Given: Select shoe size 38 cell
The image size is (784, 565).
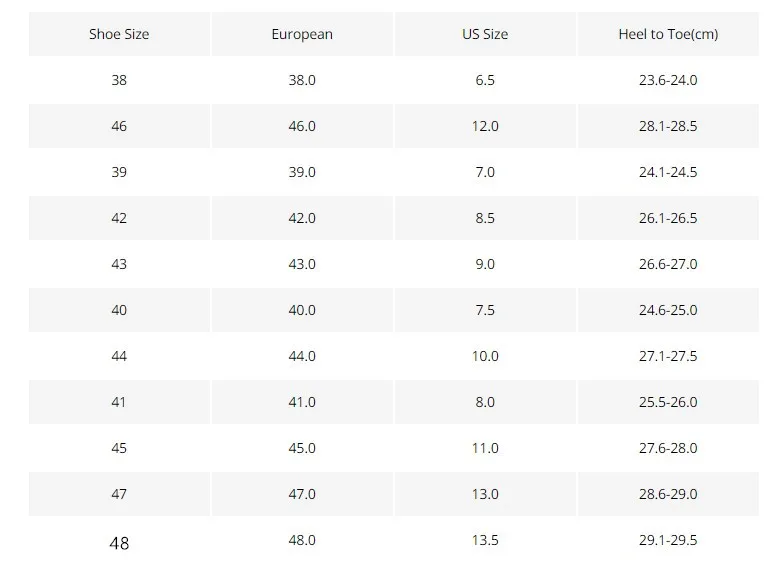Looking at the screenshot, I should [119, 80].
